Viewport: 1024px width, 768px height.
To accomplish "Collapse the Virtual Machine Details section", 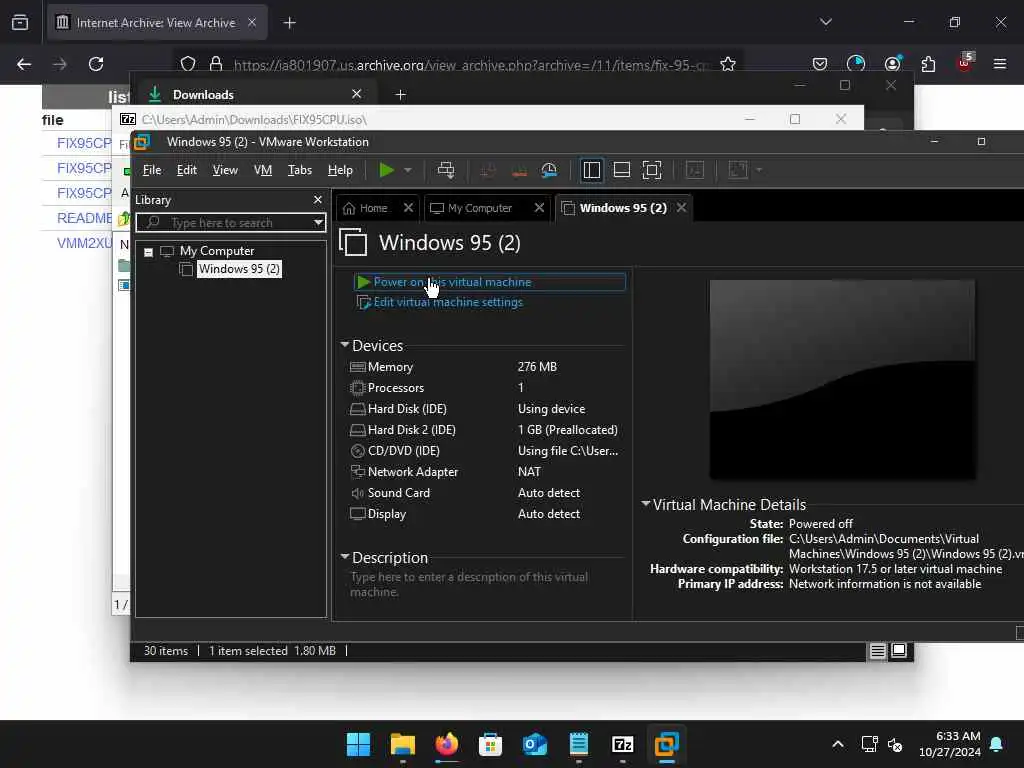I will click(645, 504).
